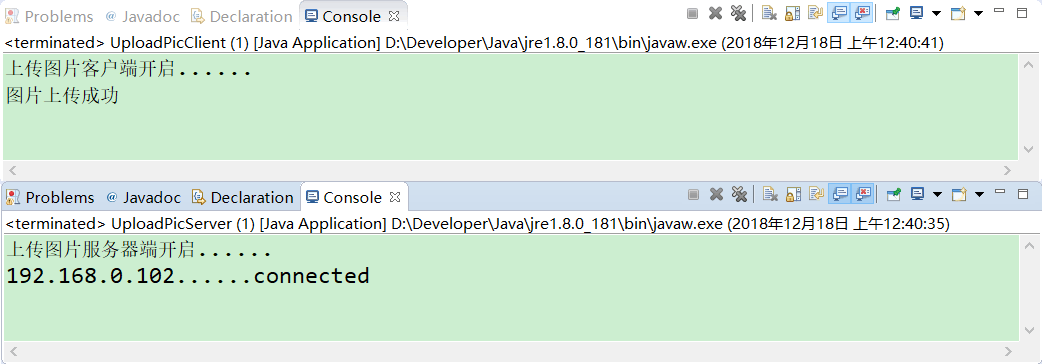Clear the bottom console output
1042x364 pixels.
(x=770, y=194)
